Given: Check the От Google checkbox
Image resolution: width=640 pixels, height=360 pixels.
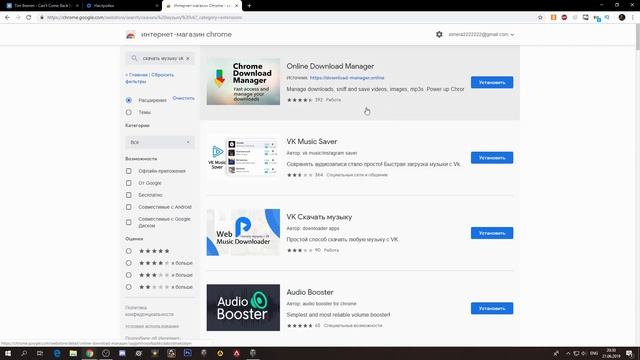Looking at the screenshot, I should point(129,183).
